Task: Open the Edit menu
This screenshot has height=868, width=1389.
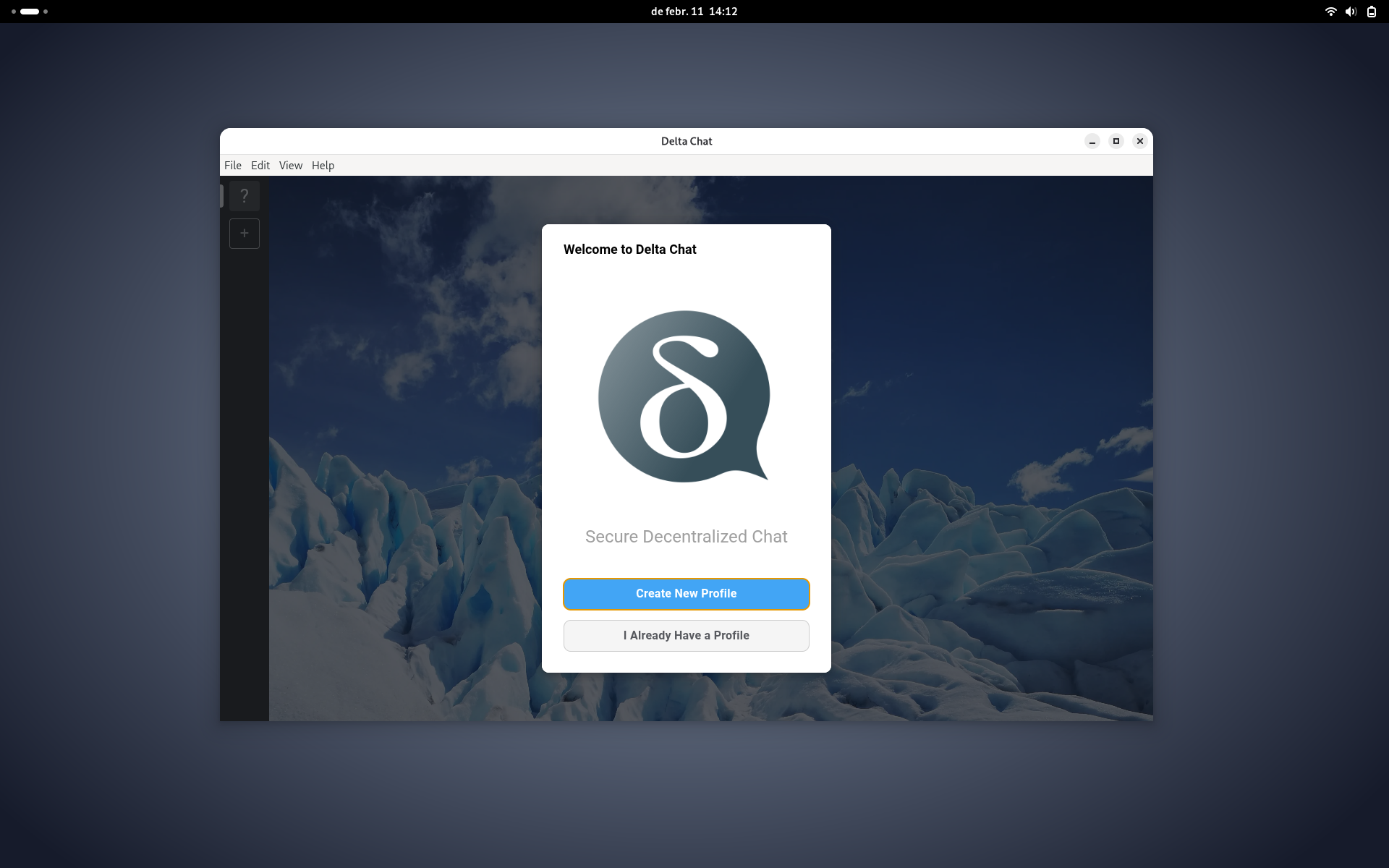Action: 260,165
